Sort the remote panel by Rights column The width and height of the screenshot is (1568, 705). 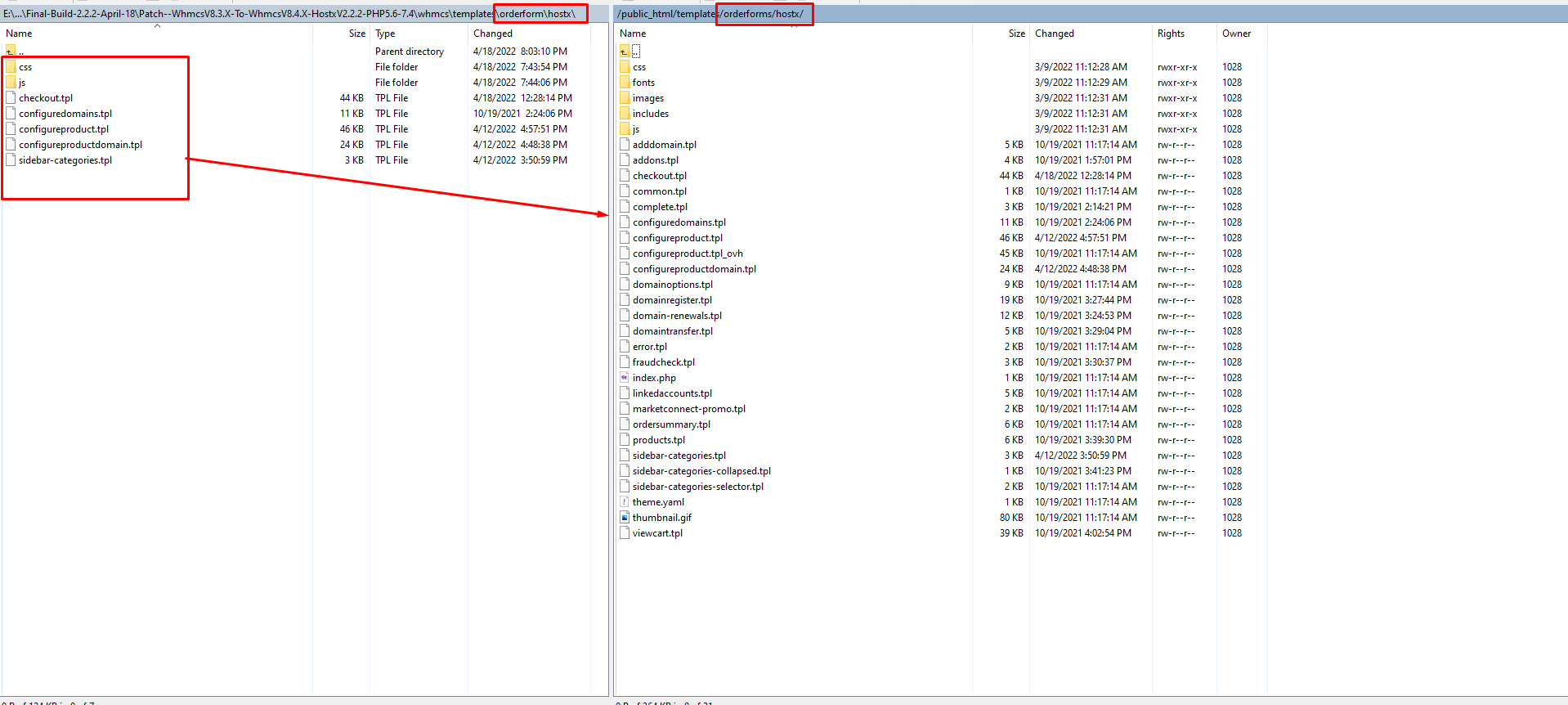(x=1171, y=34)
